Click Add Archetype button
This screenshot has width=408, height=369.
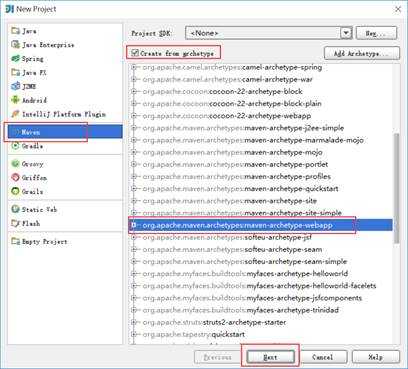(x=362, y=53)
